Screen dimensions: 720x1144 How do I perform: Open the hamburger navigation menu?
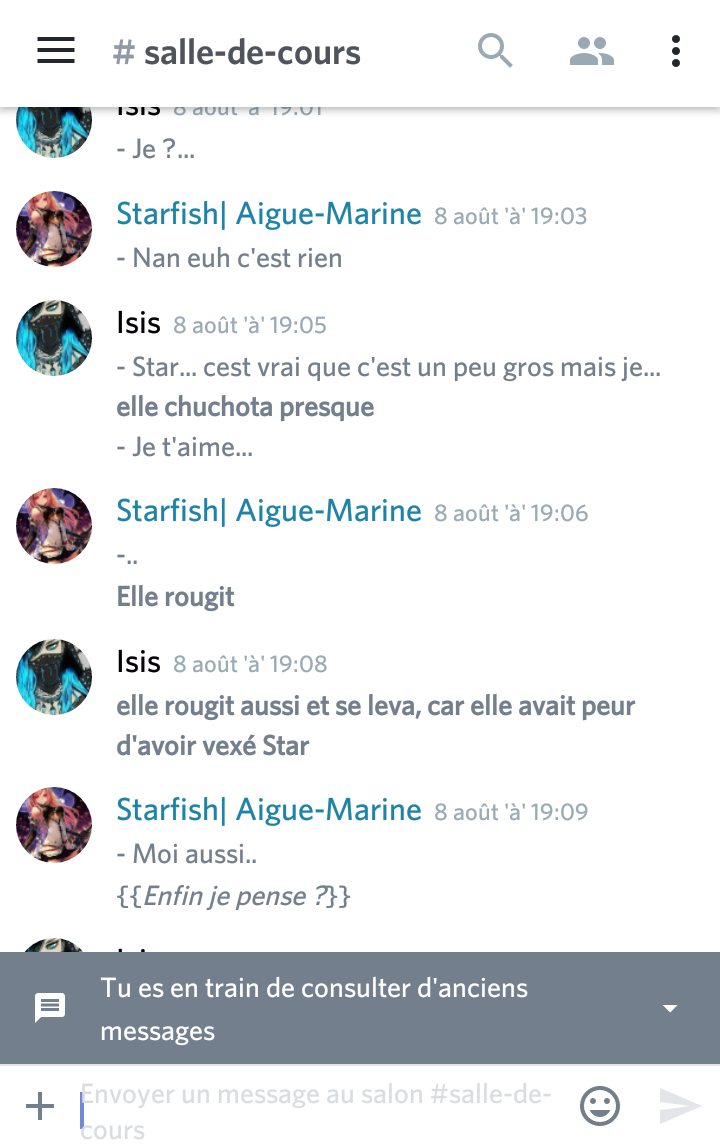click(56, 51)
